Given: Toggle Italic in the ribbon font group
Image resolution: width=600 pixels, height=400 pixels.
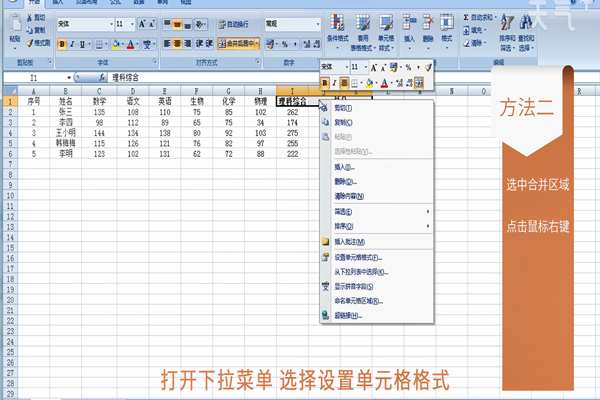Looking at the screenshot, I should click(x=72, y=44).
